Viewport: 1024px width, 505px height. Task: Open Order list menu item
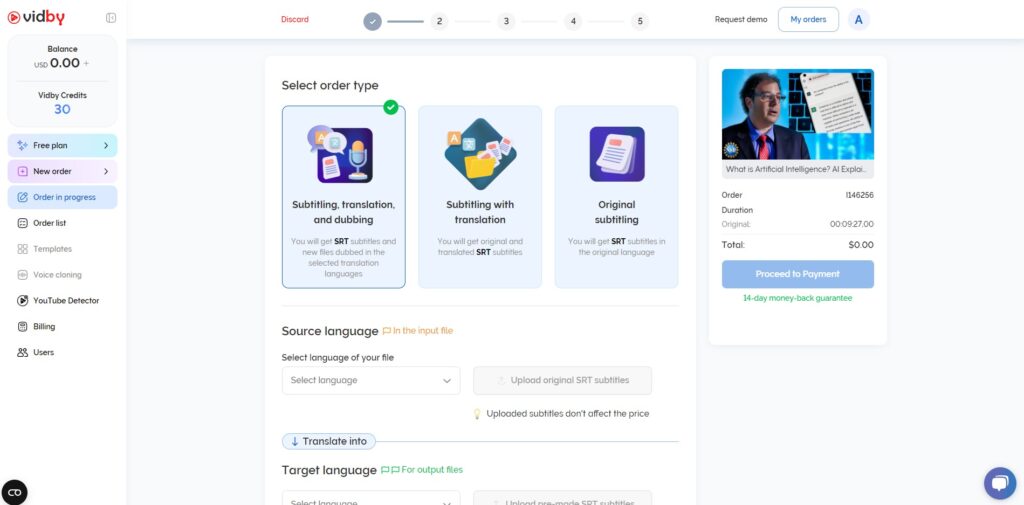point(63,223)
